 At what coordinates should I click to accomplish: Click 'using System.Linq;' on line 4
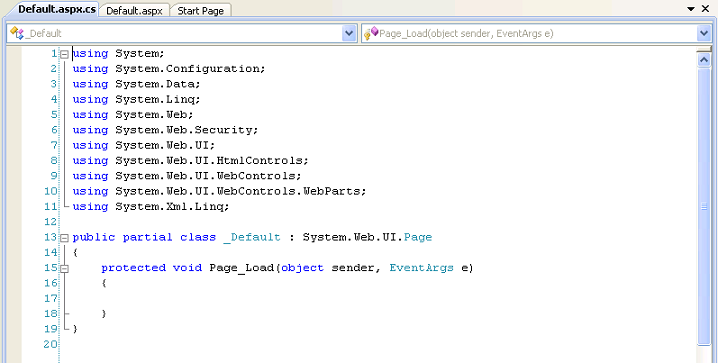(136, 99)
